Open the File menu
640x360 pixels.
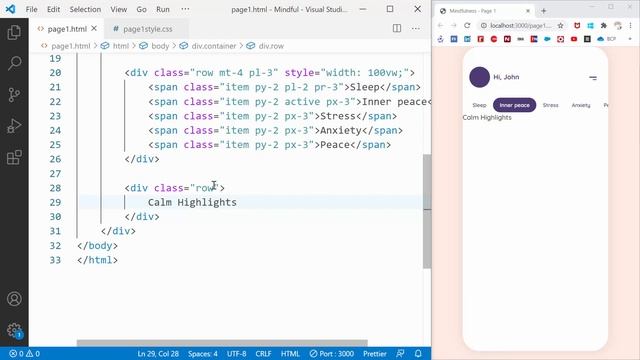coord(31,9)
